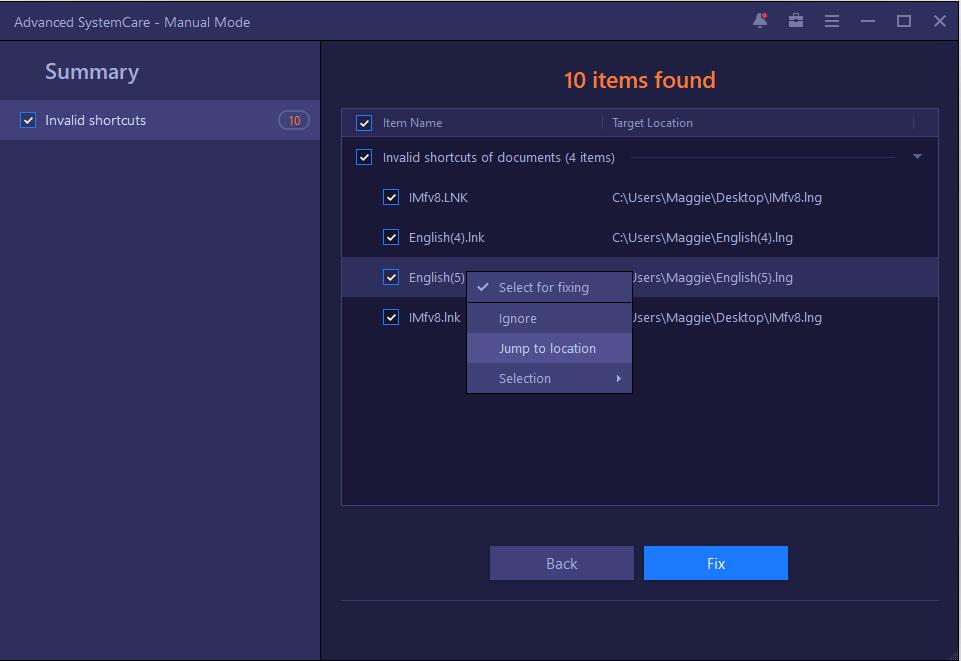Click the target path in IMfv8.lnk row

727,317
